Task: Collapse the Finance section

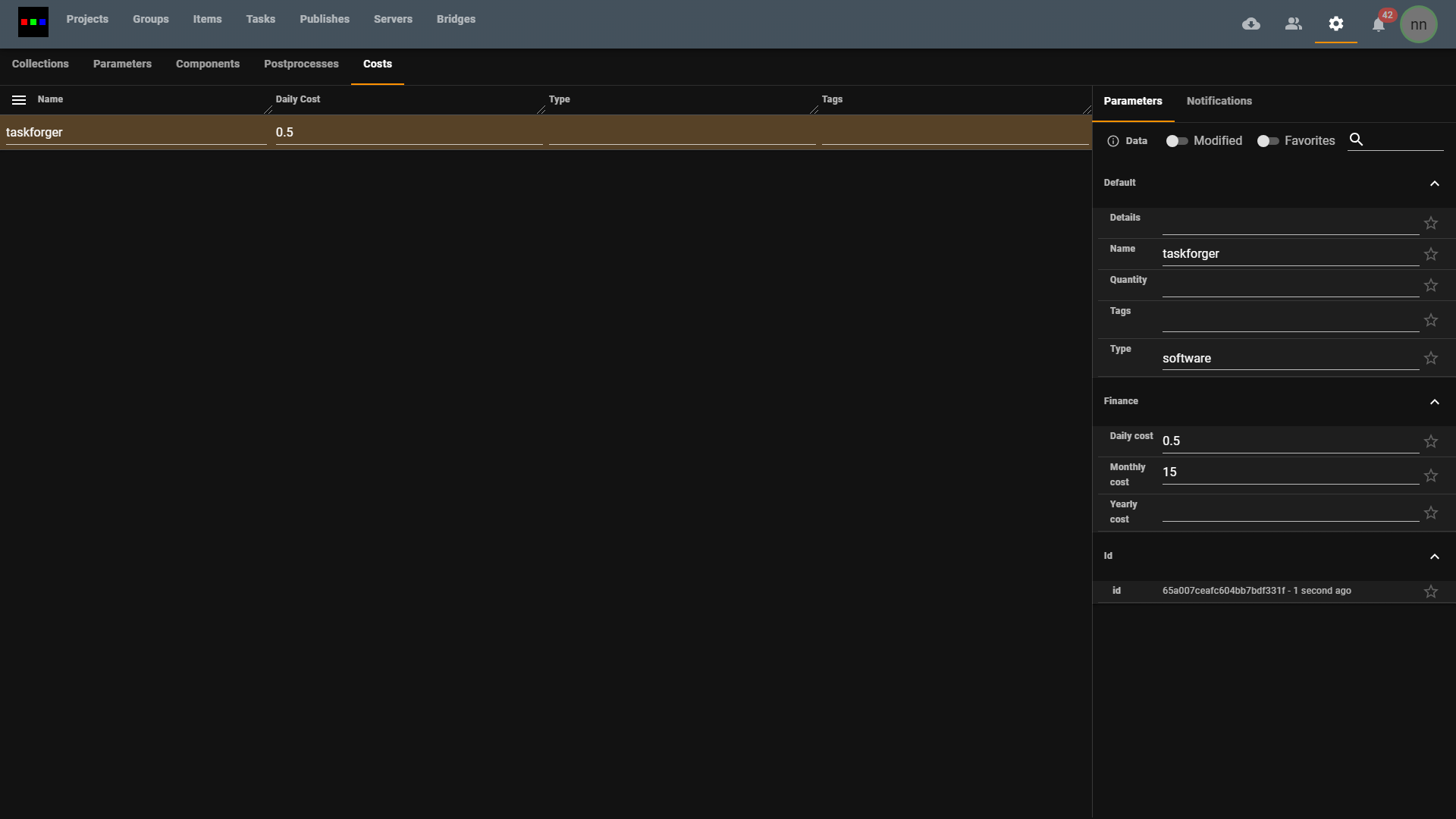Action: click(x=1434, y=402)
